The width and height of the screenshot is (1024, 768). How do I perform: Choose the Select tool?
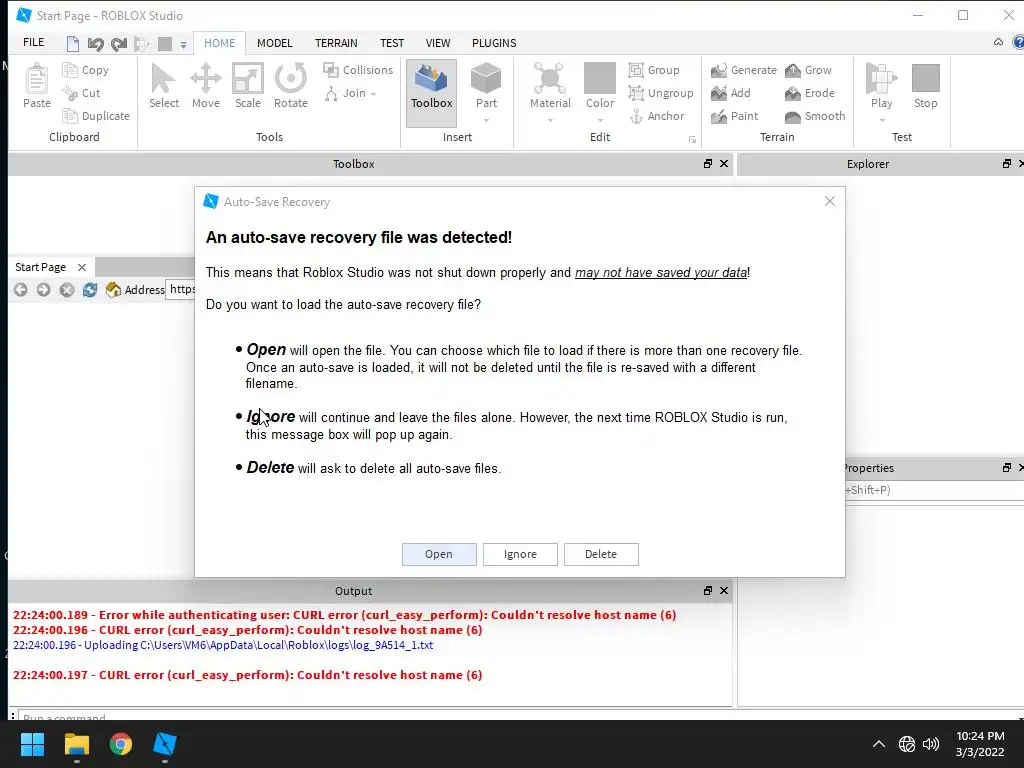tap(163, 86)
